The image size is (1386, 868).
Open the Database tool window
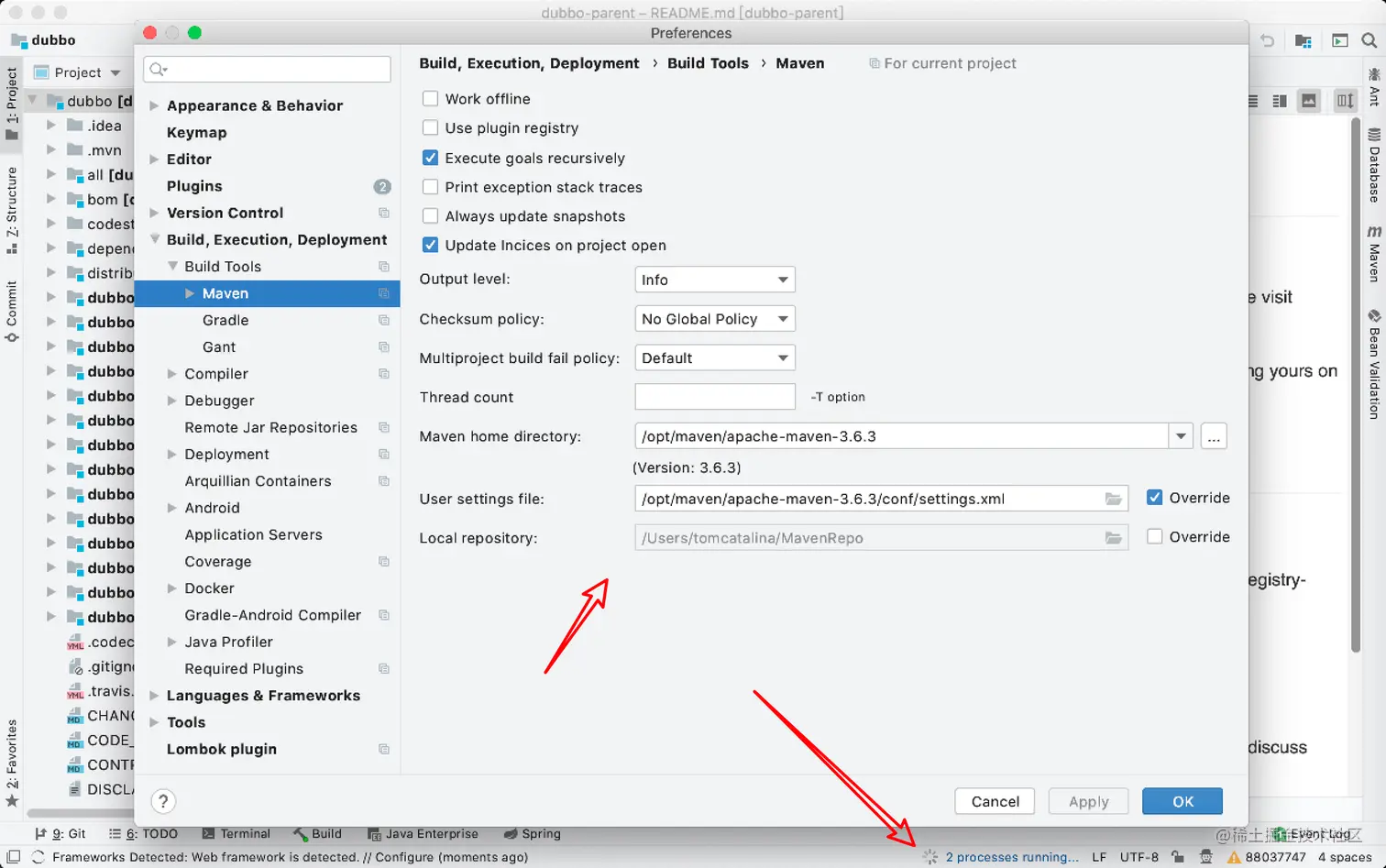pos(1374,165)
